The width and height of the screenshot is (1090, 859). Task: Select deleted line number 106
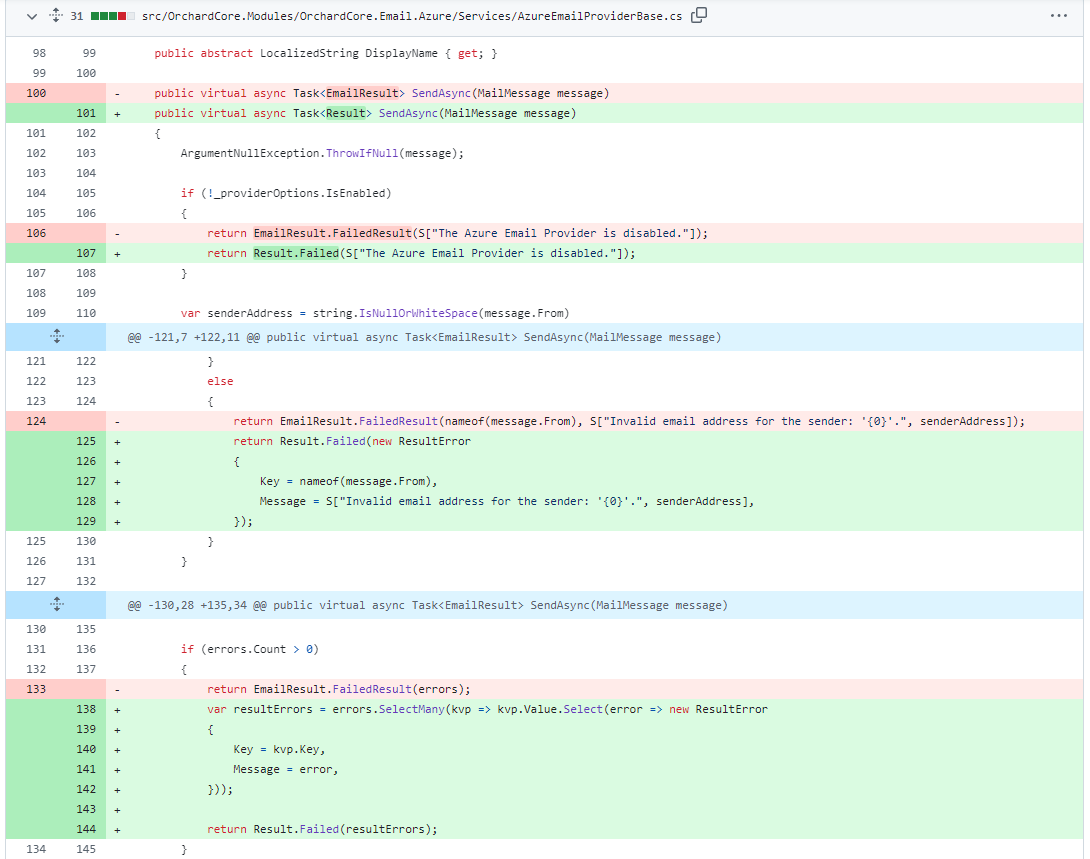(36, 234)
